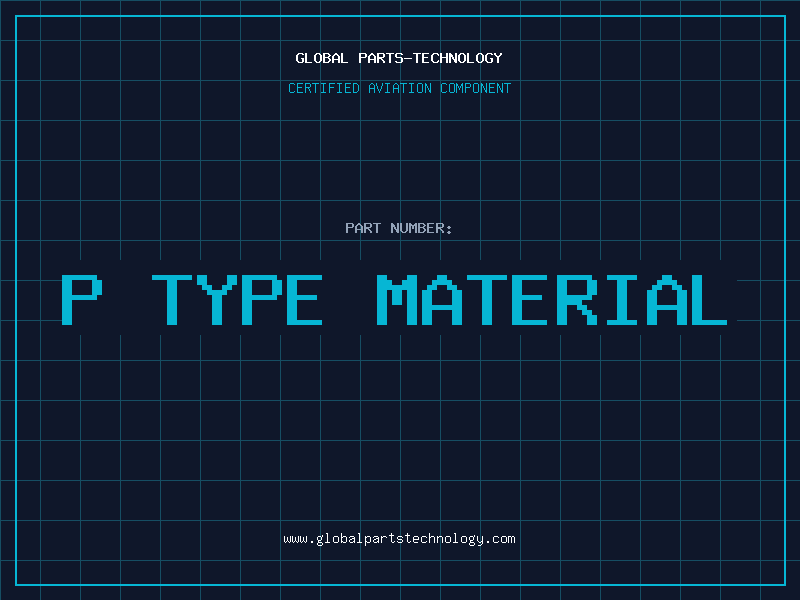
Task: Click the word CERTIFIED in the subtitle
Action: pos(324,88)
